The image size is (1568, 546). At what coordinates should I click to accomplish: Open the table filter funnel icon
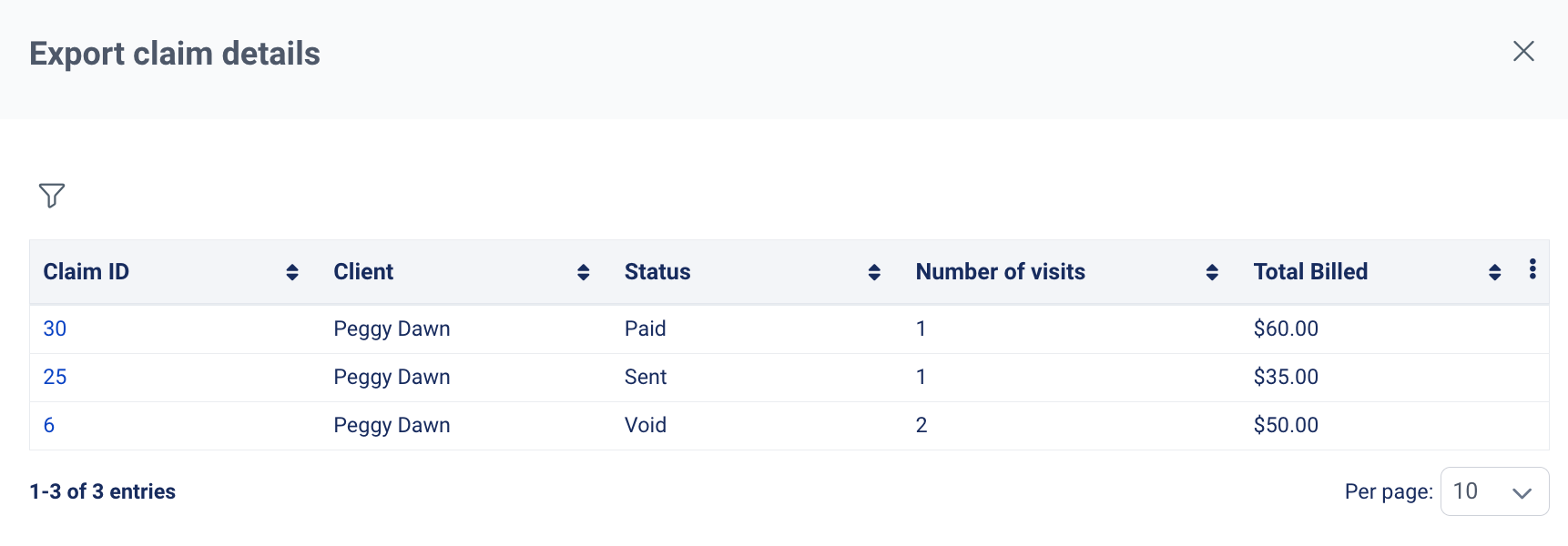52,195
